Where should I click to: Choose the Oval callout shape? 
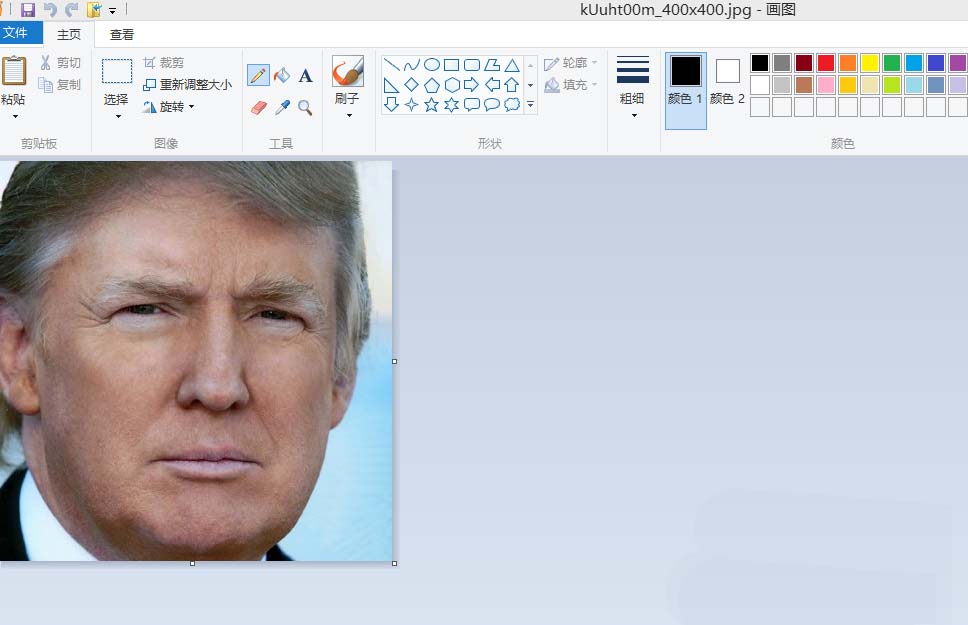click(x=492, y=105)
